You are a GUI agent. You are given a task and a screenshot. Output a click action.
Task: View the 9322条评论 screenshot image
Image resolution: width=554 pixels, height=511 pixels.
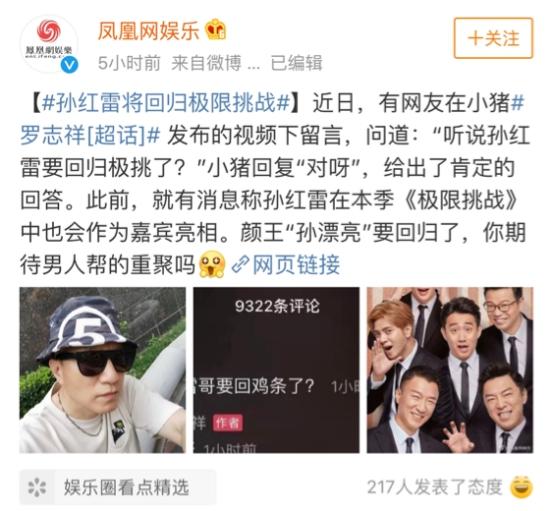[x=276, y=370]
